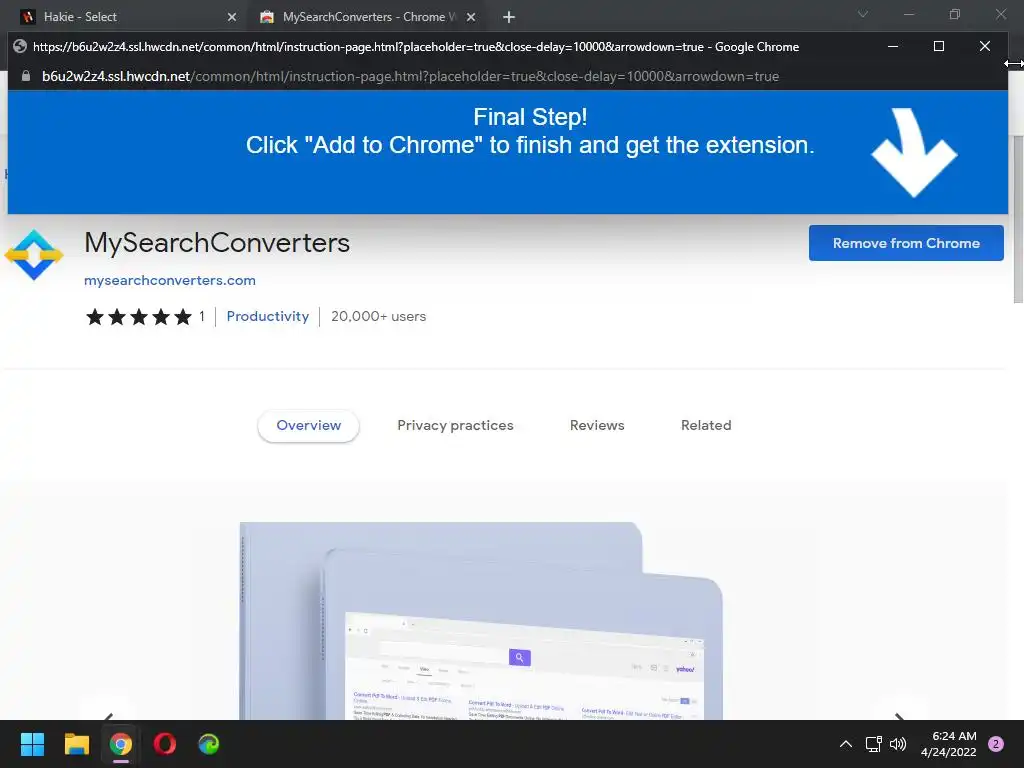The width and height of the screenshot is (1024, 768).
Task: Minimize the instruction popup window
Action: [893, 46]
